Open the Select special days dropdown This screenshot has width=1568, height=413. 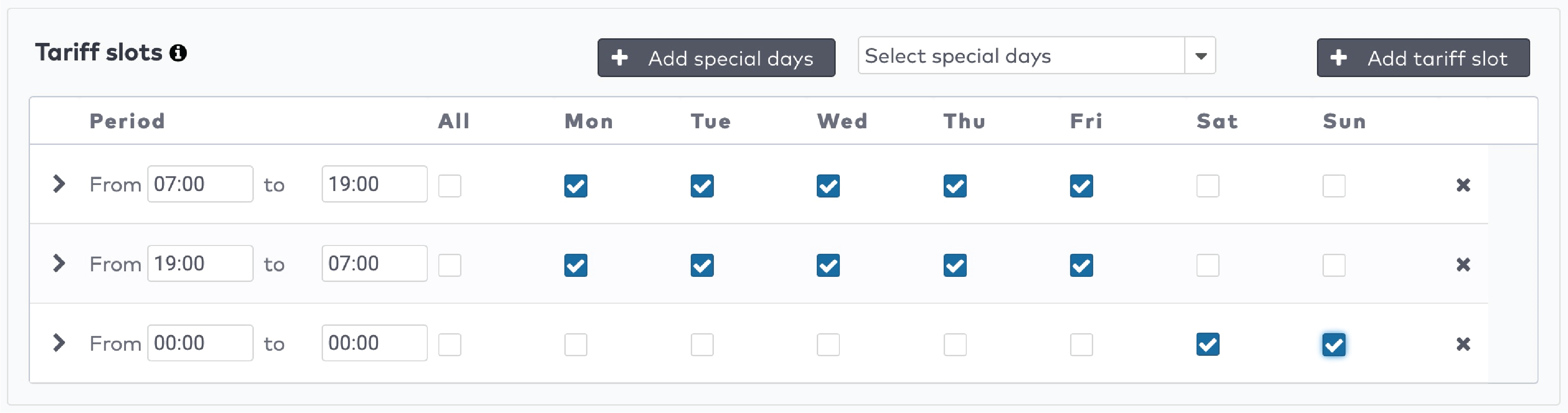(1200, 56)
